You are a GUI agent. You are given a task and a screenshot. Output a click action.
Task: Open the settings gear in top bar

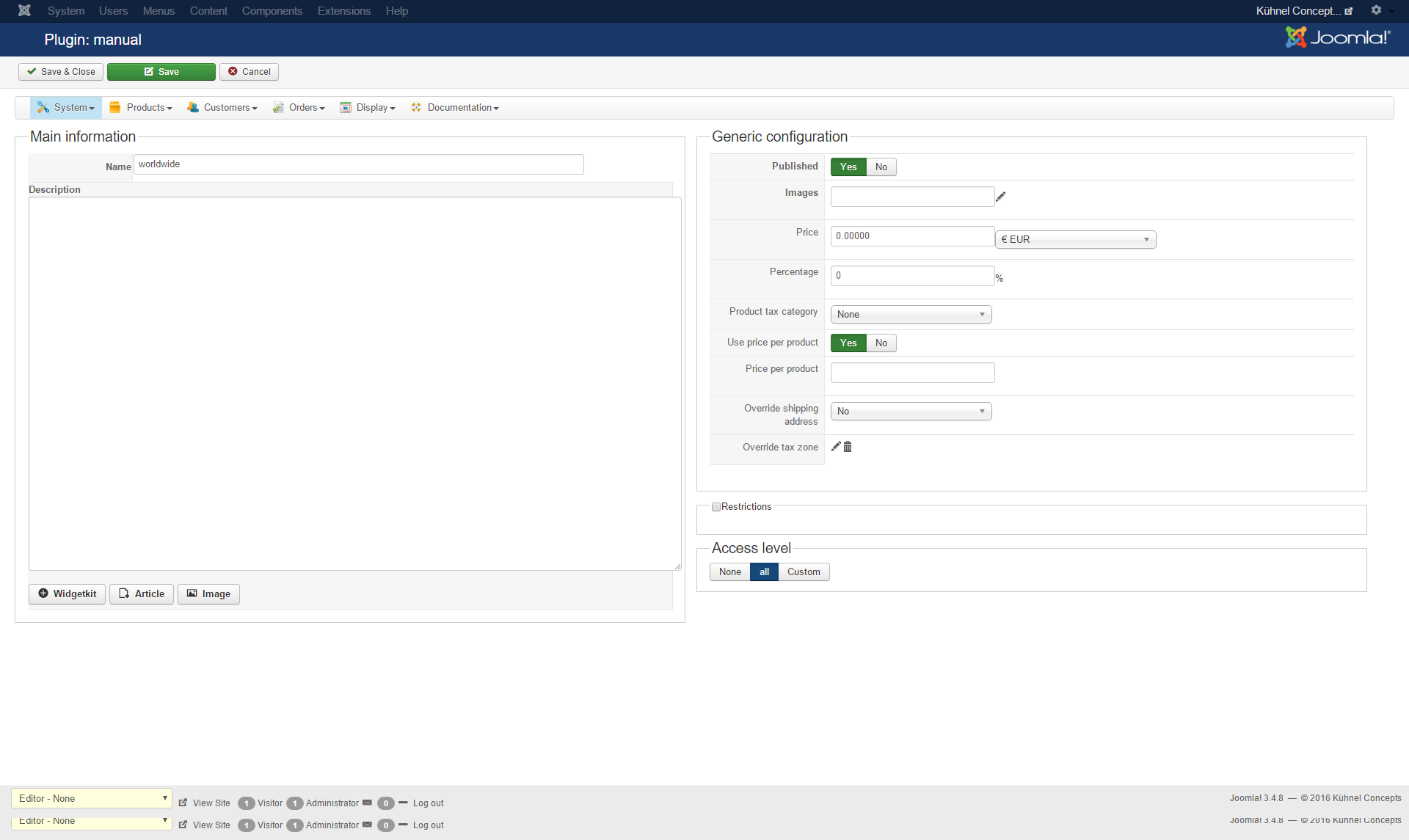point(1377,10)
